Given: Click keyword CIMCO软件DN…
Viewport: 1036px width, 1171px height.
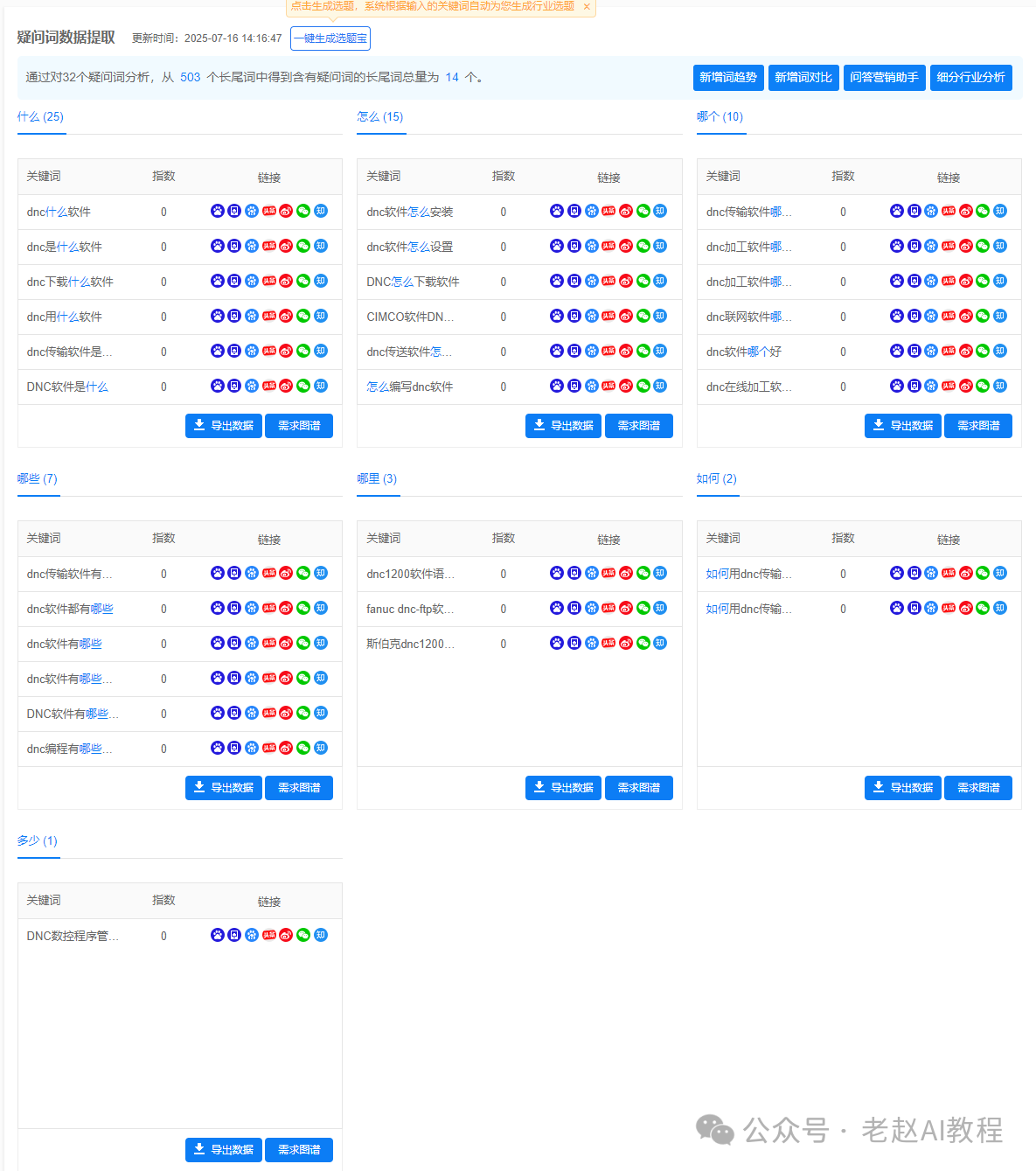Looking at the screenshot, I should (x=410, y=317).
